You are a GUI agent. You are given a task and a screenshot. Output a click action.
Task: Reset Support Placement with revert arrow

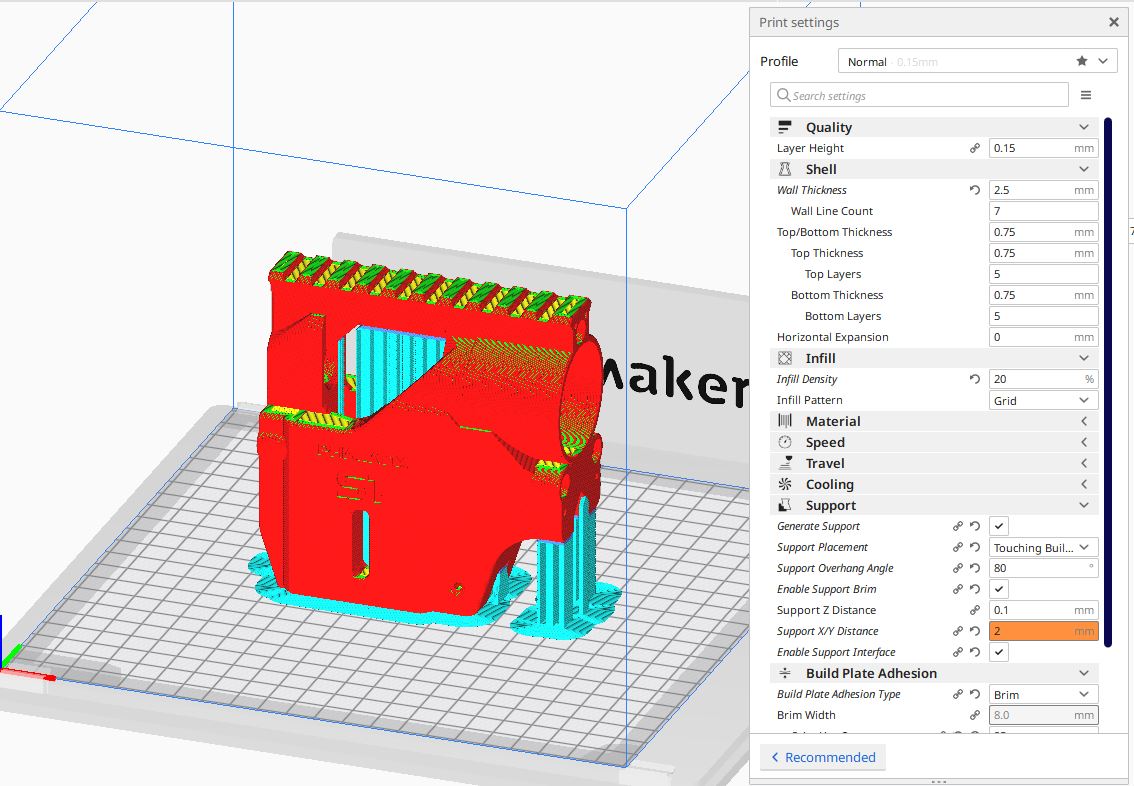point(975,547)
